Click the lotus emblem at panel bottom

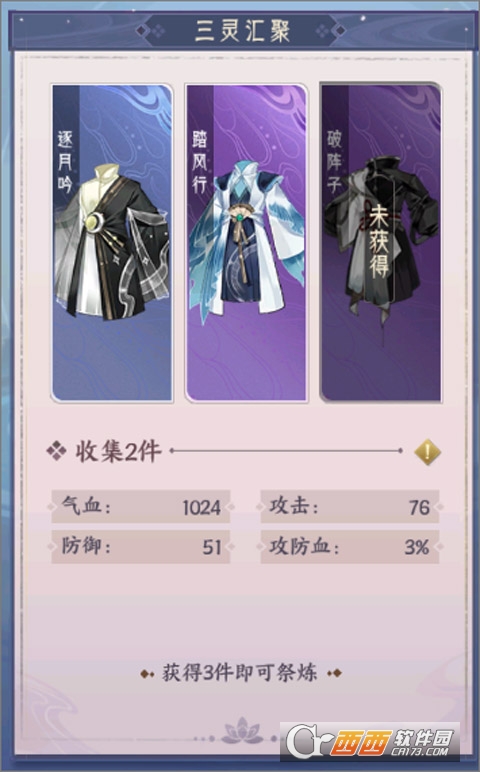[x=242, y=730]
